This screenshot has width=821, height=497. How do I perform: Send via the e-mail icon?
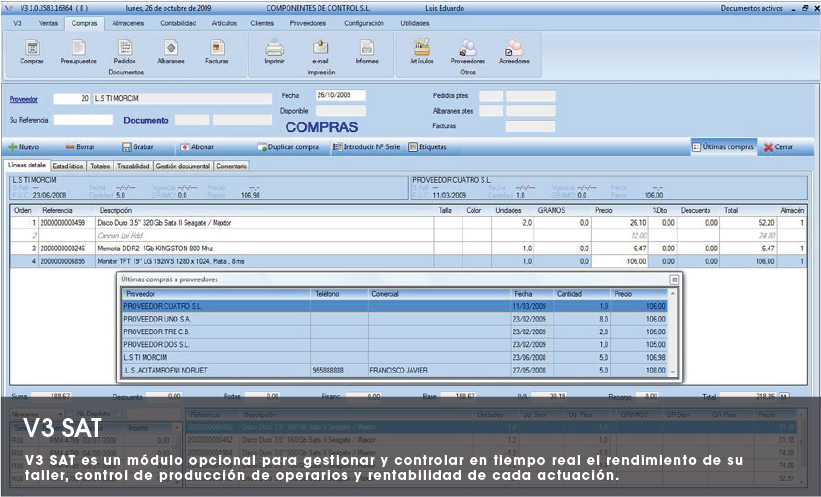(x=320, y=48)
